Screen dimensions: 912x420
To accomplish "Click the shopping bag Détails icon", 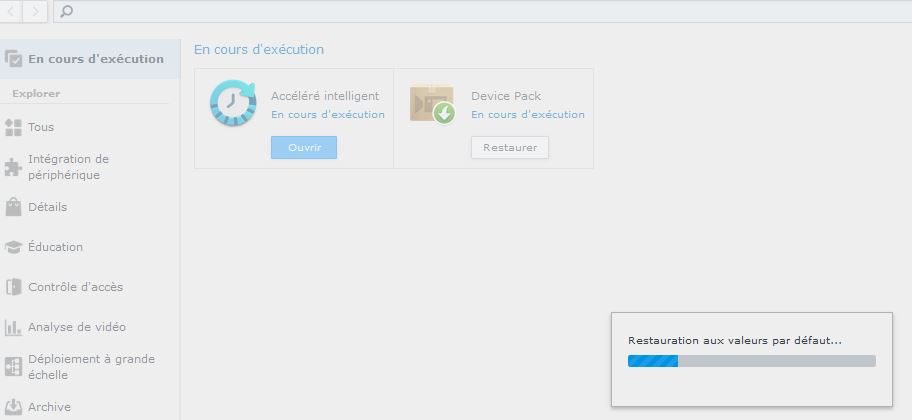I will [x=13, y=207].
